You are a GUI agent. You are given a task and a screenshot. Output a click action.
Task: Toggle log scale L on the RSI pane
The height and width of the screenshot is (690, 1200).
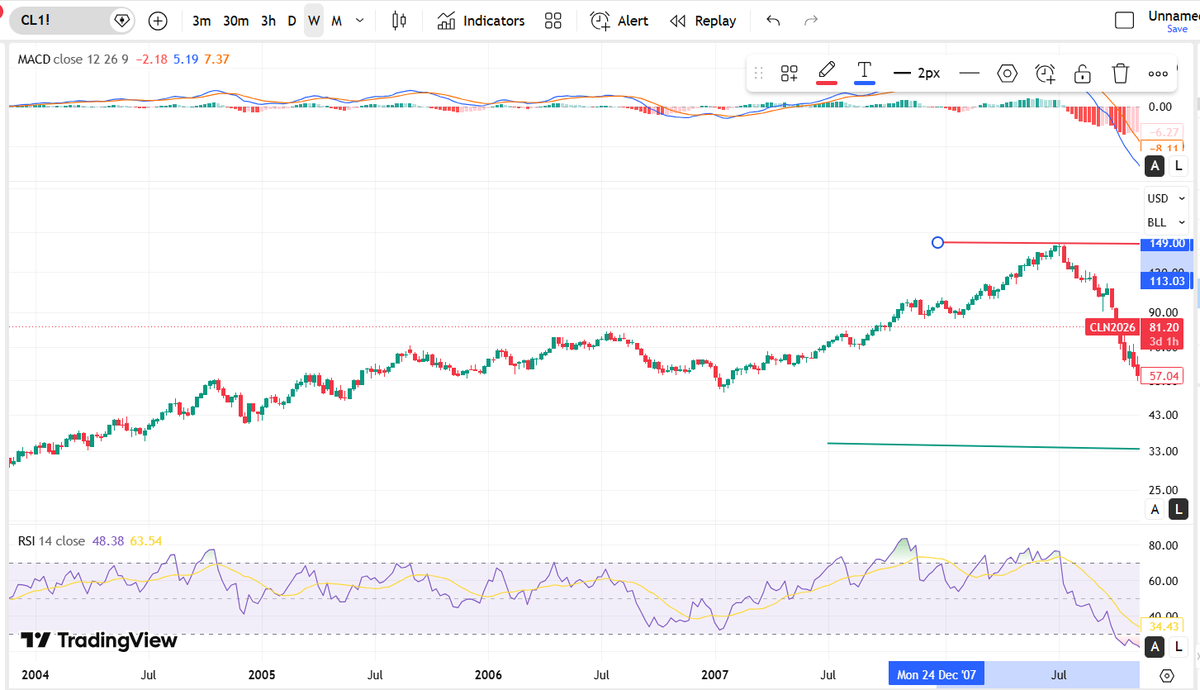tap(1178, 646)
